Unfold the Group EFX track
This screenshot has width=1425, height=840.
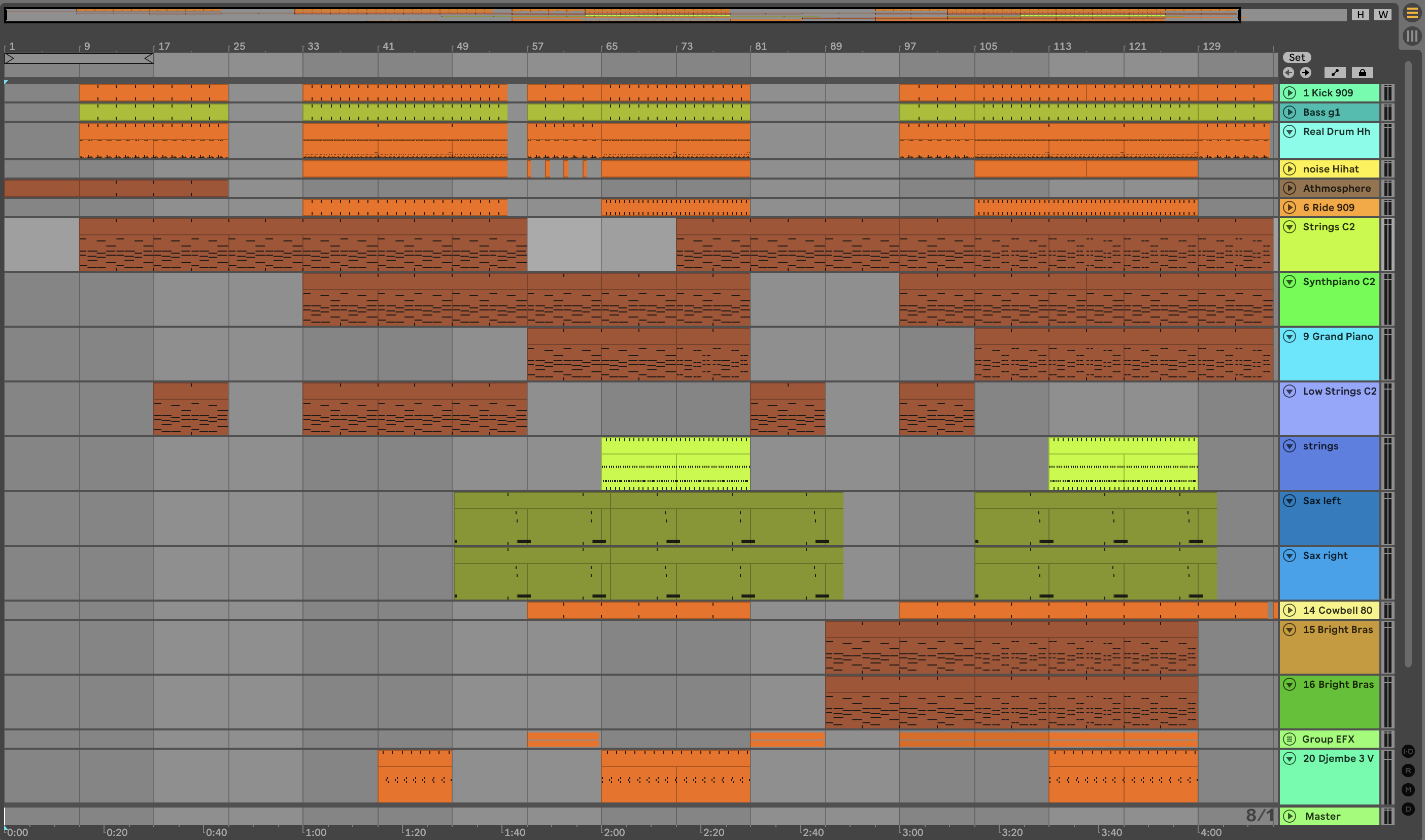pos(1290,739)
